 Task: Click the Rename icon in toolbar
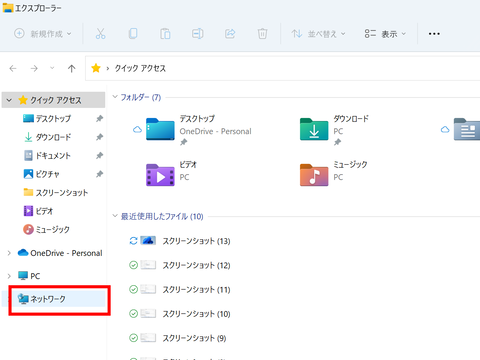pos(197,34)
